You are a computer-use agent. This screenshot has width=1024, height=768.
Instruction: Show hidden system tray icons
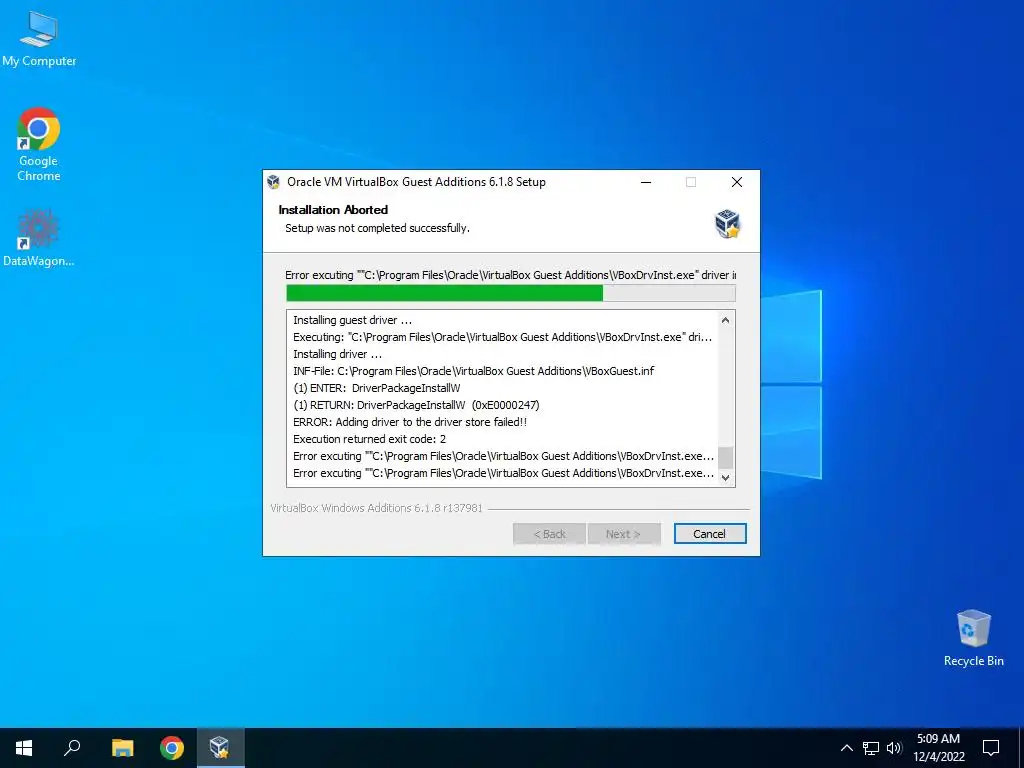[846, 748]
